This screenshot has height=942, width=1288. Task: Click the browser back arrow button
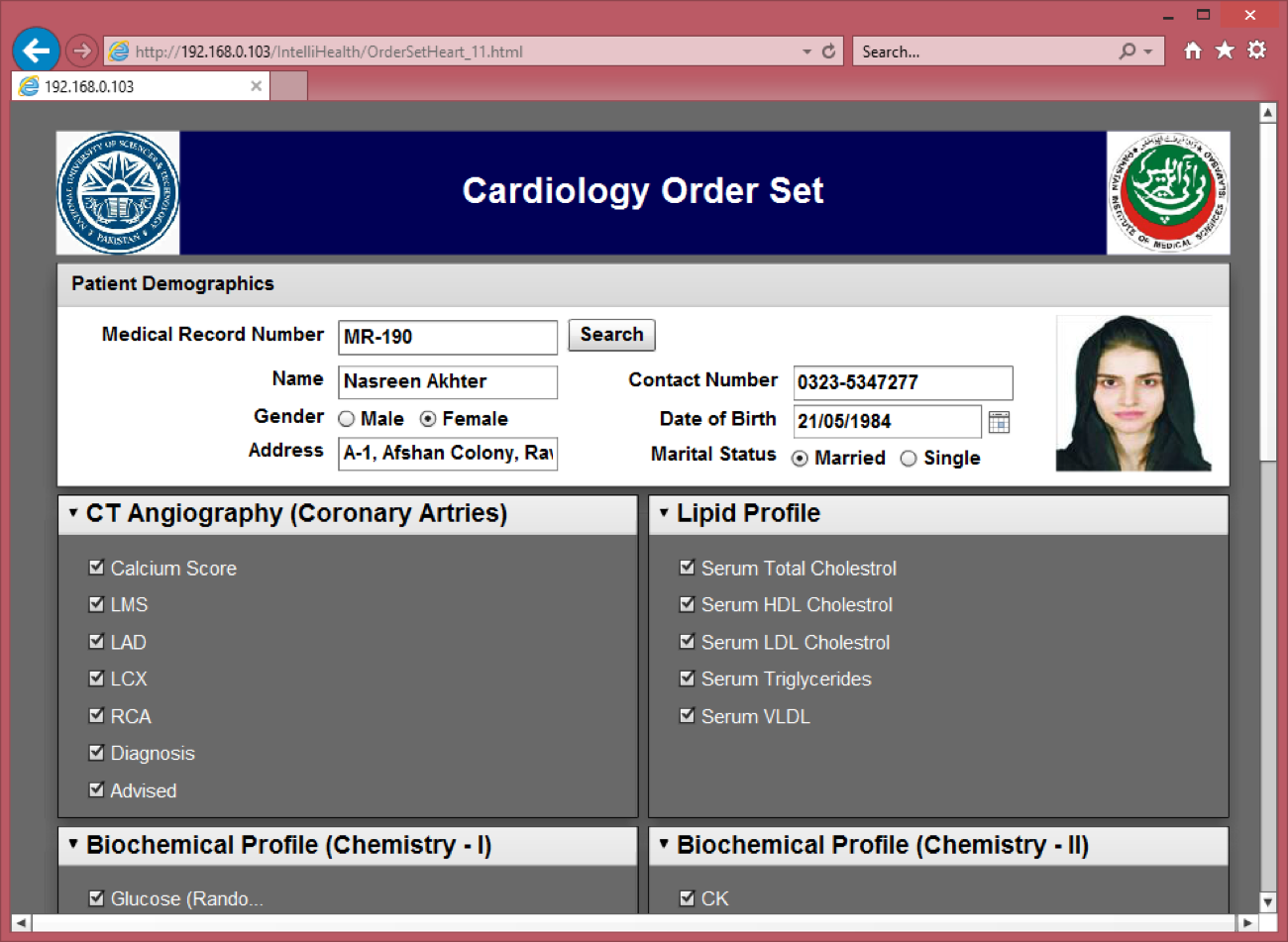(36, 51)
